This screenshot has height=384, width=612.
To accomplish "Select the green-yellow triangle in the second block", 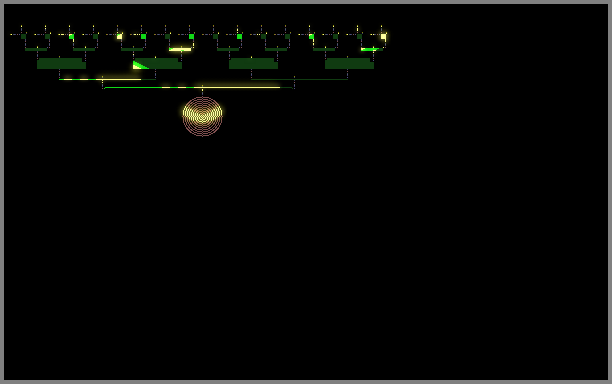I will tap(139, 66).
